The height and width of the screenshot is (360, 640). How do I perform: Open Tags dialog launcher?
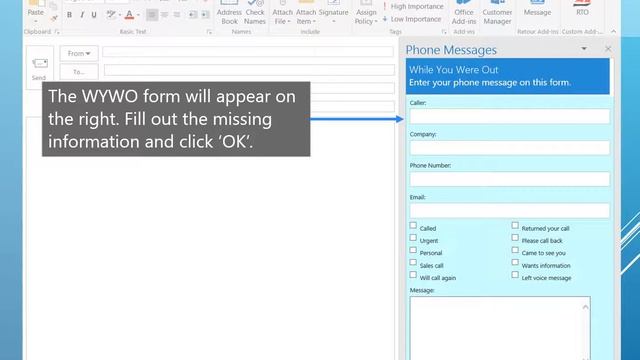[x=444, y=32]
